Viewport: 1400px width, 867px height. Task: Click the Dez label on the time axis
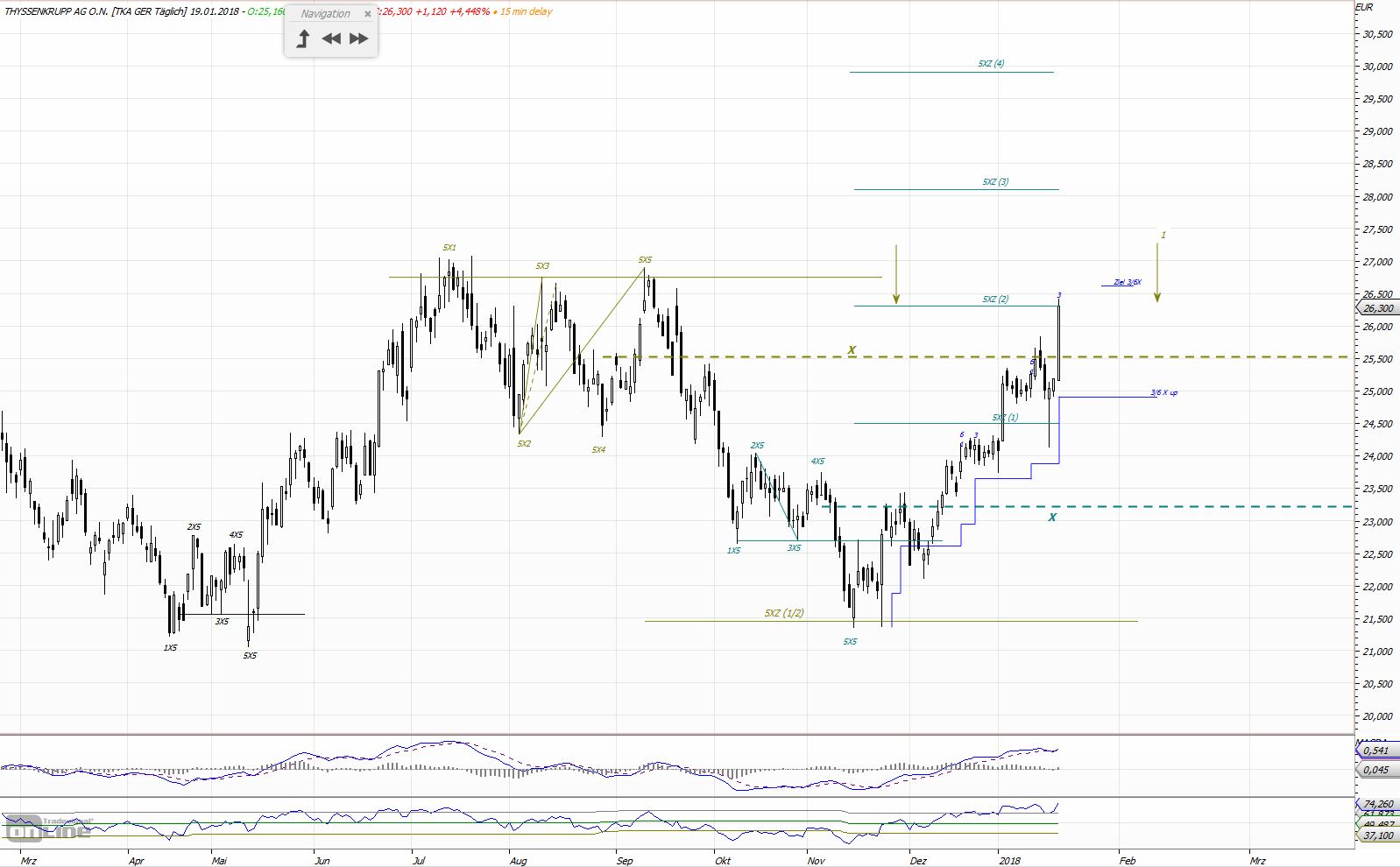918,861
